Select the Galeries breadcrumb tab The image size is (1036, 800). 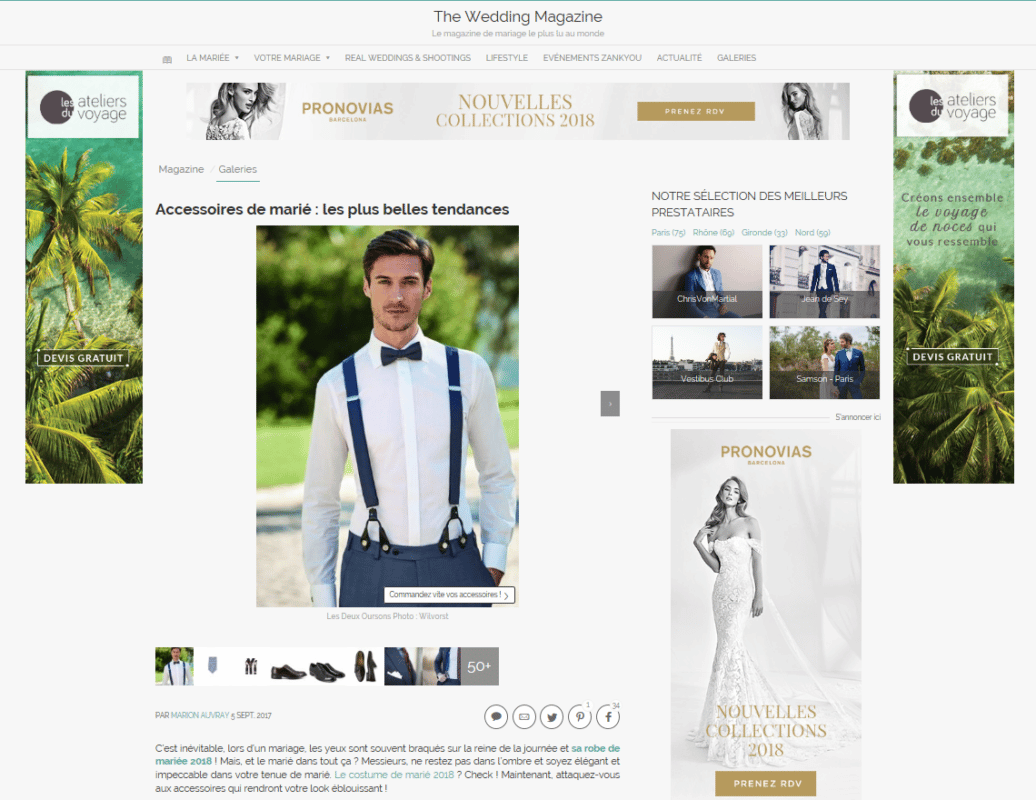point(237,170)
